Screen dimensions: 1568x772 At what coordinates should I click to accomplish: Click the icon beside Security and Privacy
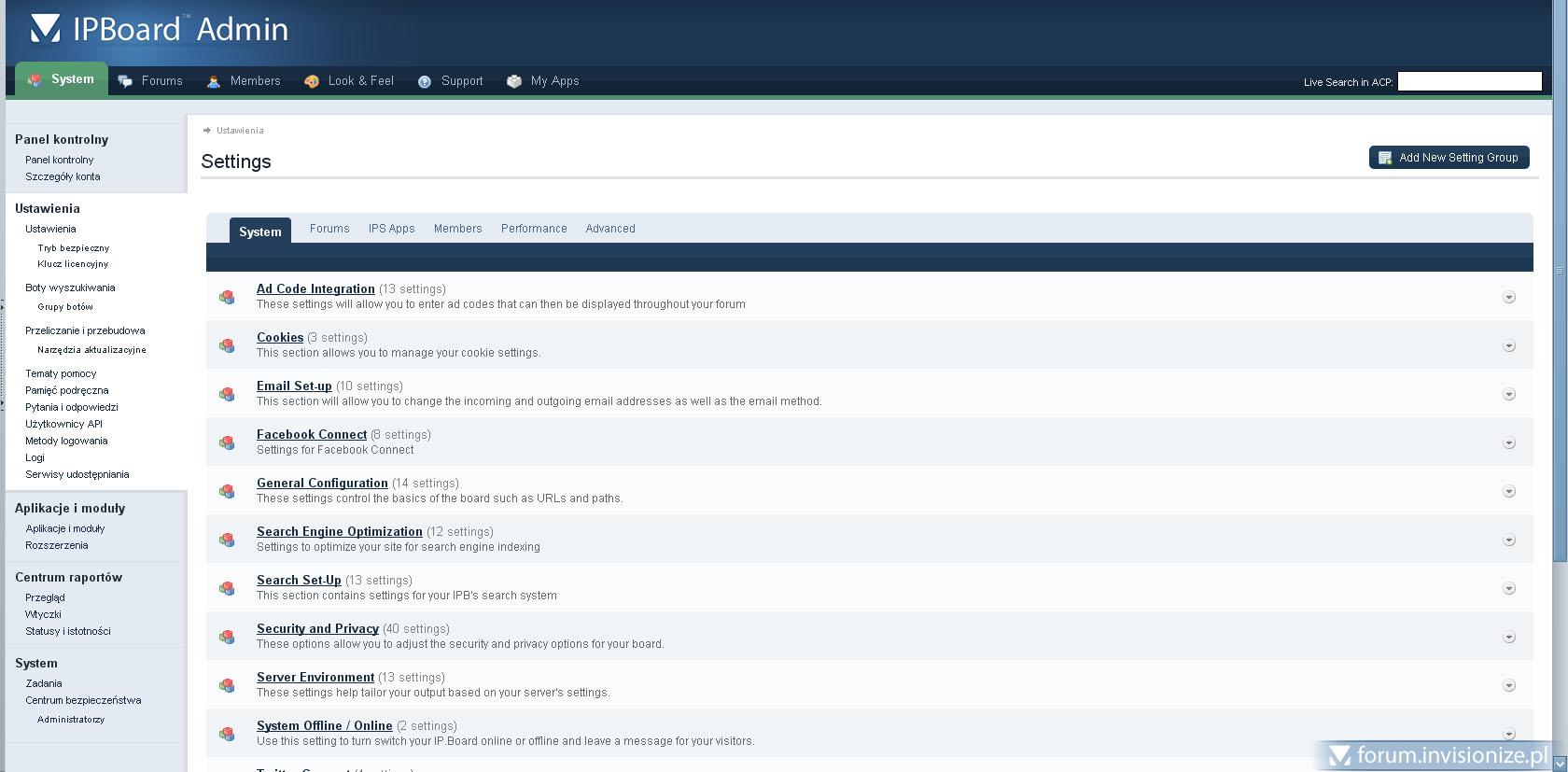click(x=227, y=637)
